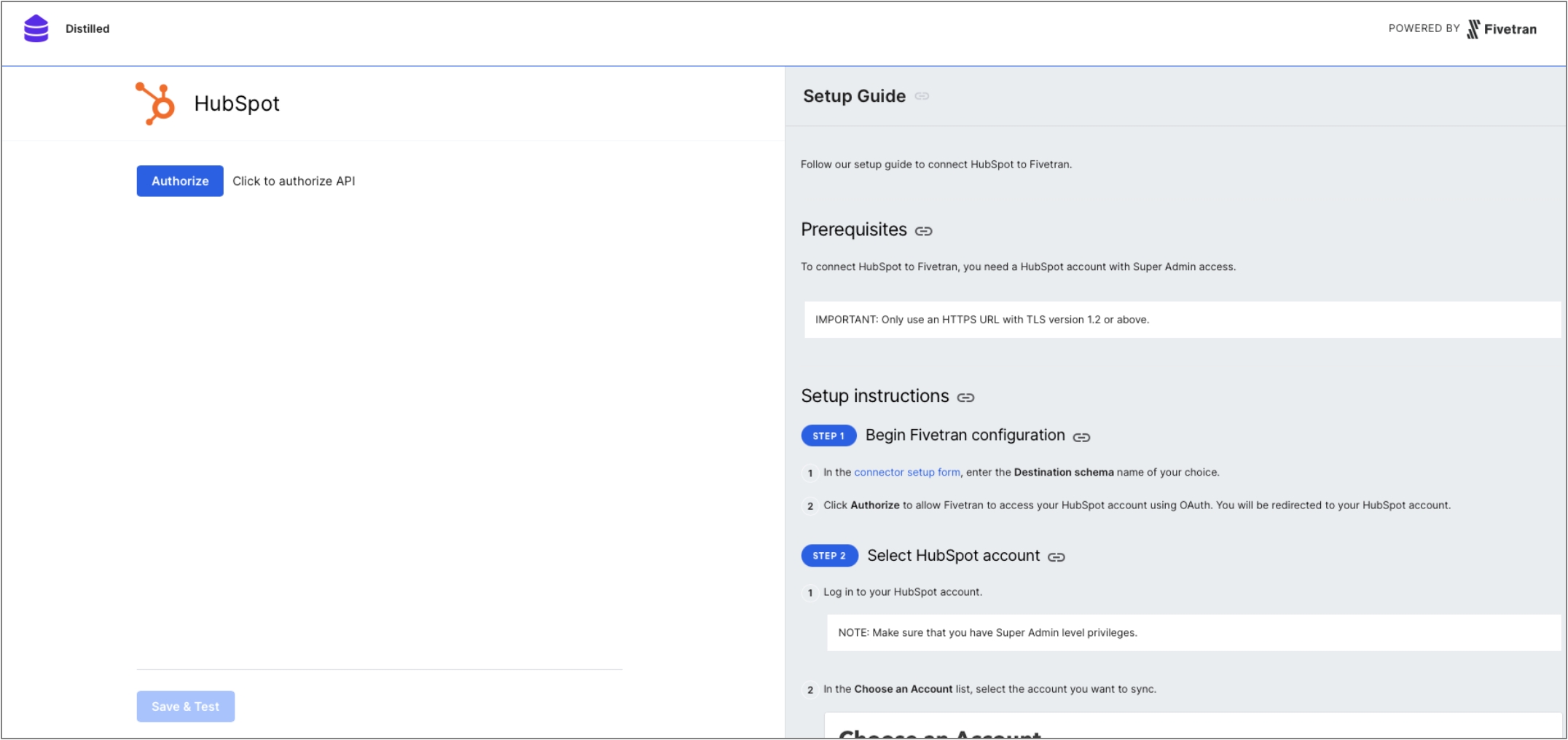Click the Super Admin privileges NOTE box
1568x740 pixels.
1192,633
